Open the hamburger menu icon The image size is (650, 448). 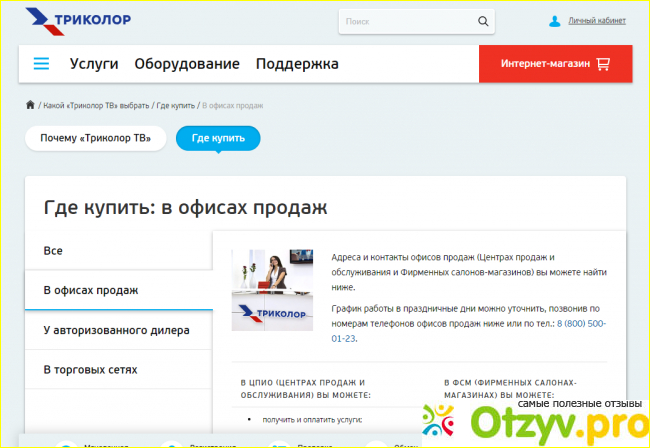(x=41, y=64)
